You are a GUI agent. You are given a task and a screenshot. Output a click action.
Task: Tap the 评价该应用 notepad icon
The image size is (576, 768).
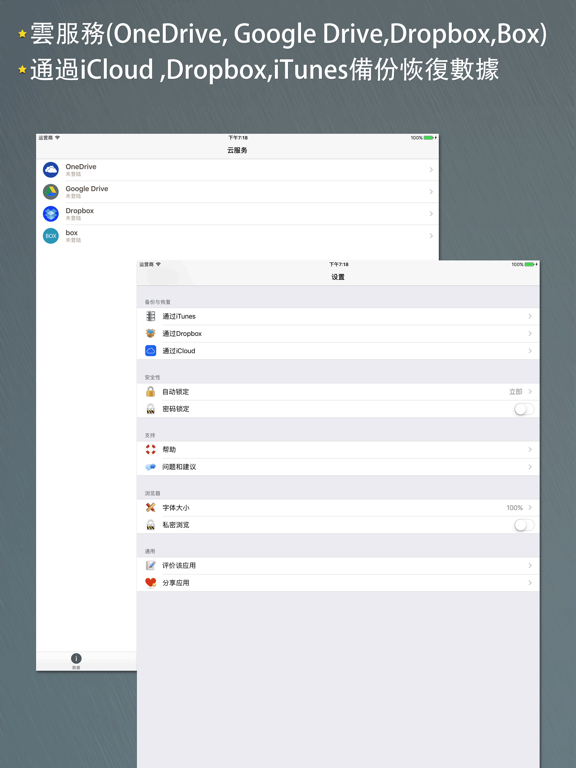pos(151,565)
